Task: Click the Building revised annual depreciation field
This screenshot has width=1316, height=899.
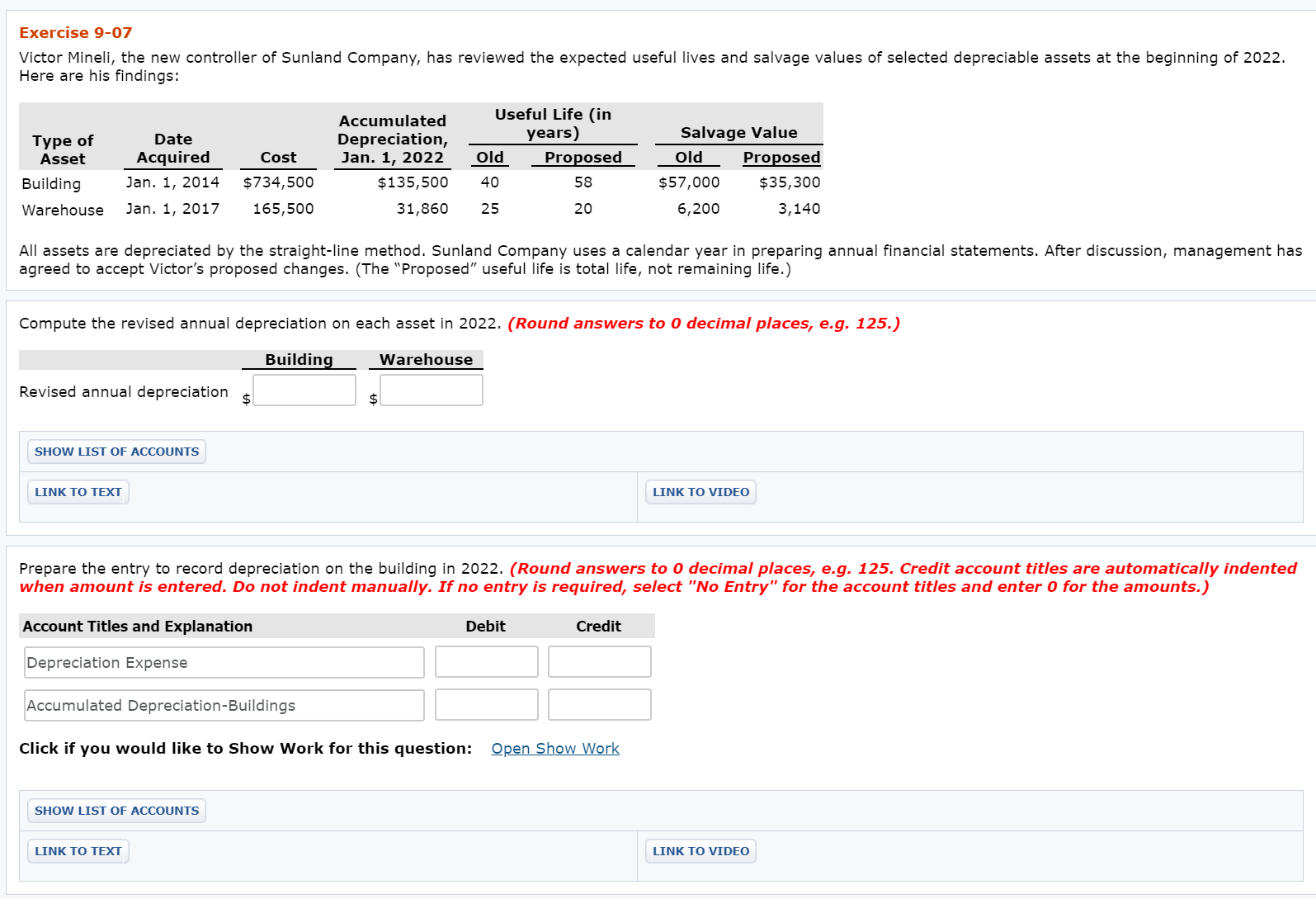Action: point(304,390)
